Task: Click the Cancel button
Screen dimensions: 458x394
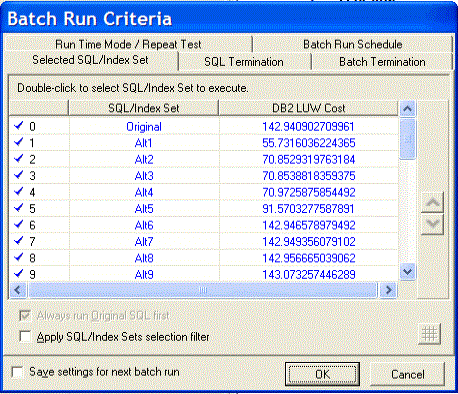Action: [408, 374]
